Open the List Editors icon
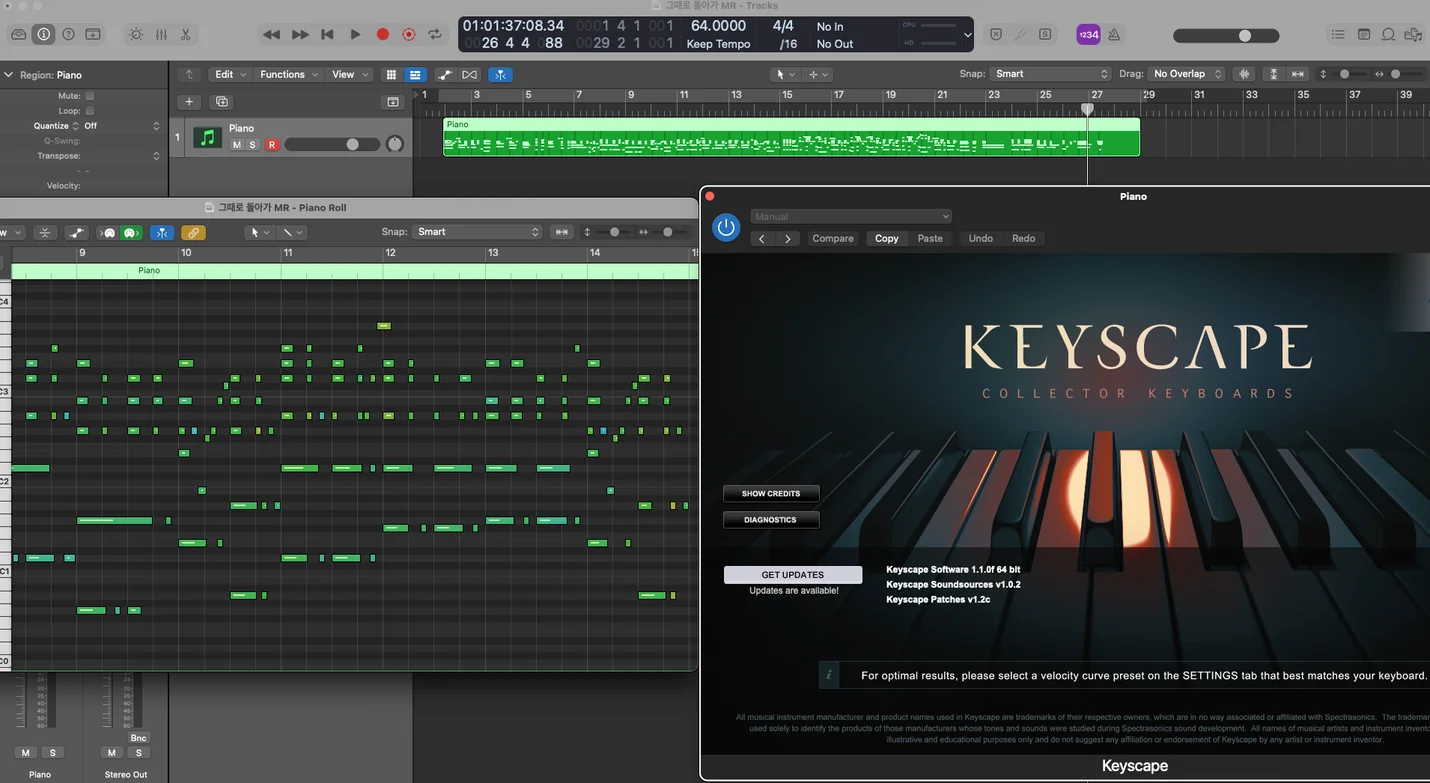The width and height of the screenshot is (1430, 783). 1338,34
